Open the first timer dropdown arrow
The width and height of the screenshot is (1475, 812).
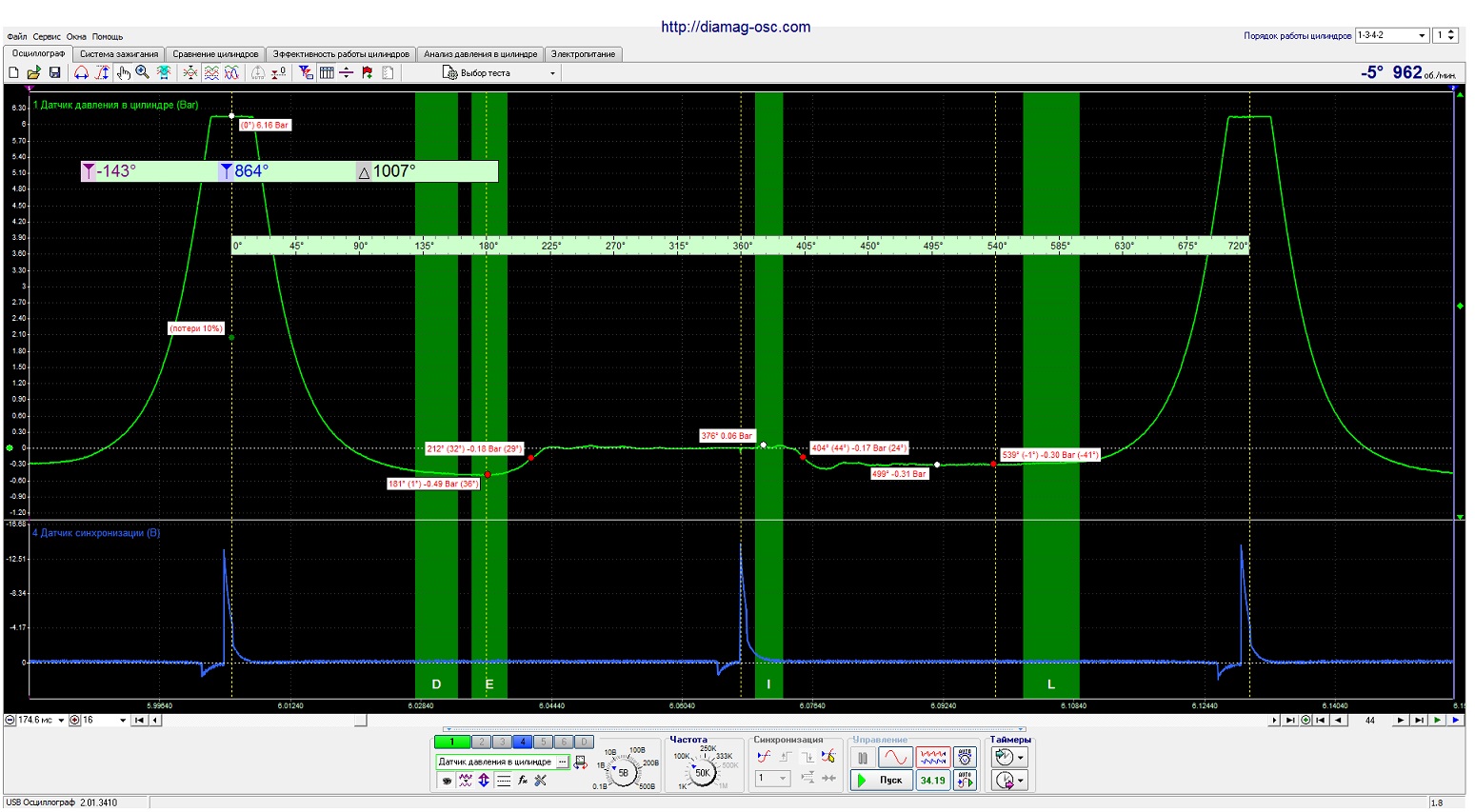tap(1021, 758)
